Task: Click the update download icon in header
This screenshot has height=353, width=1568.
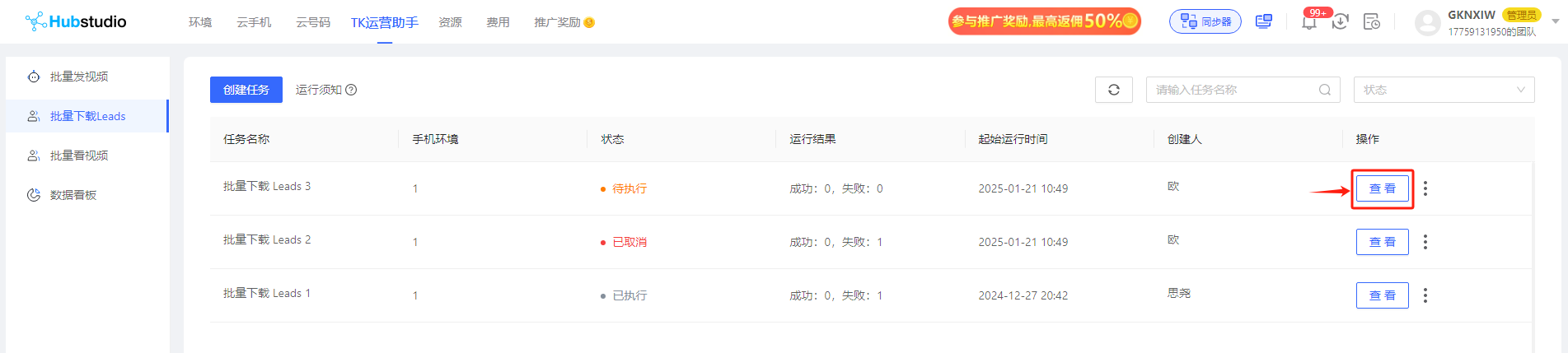Action: click(x=1341, y=21)
